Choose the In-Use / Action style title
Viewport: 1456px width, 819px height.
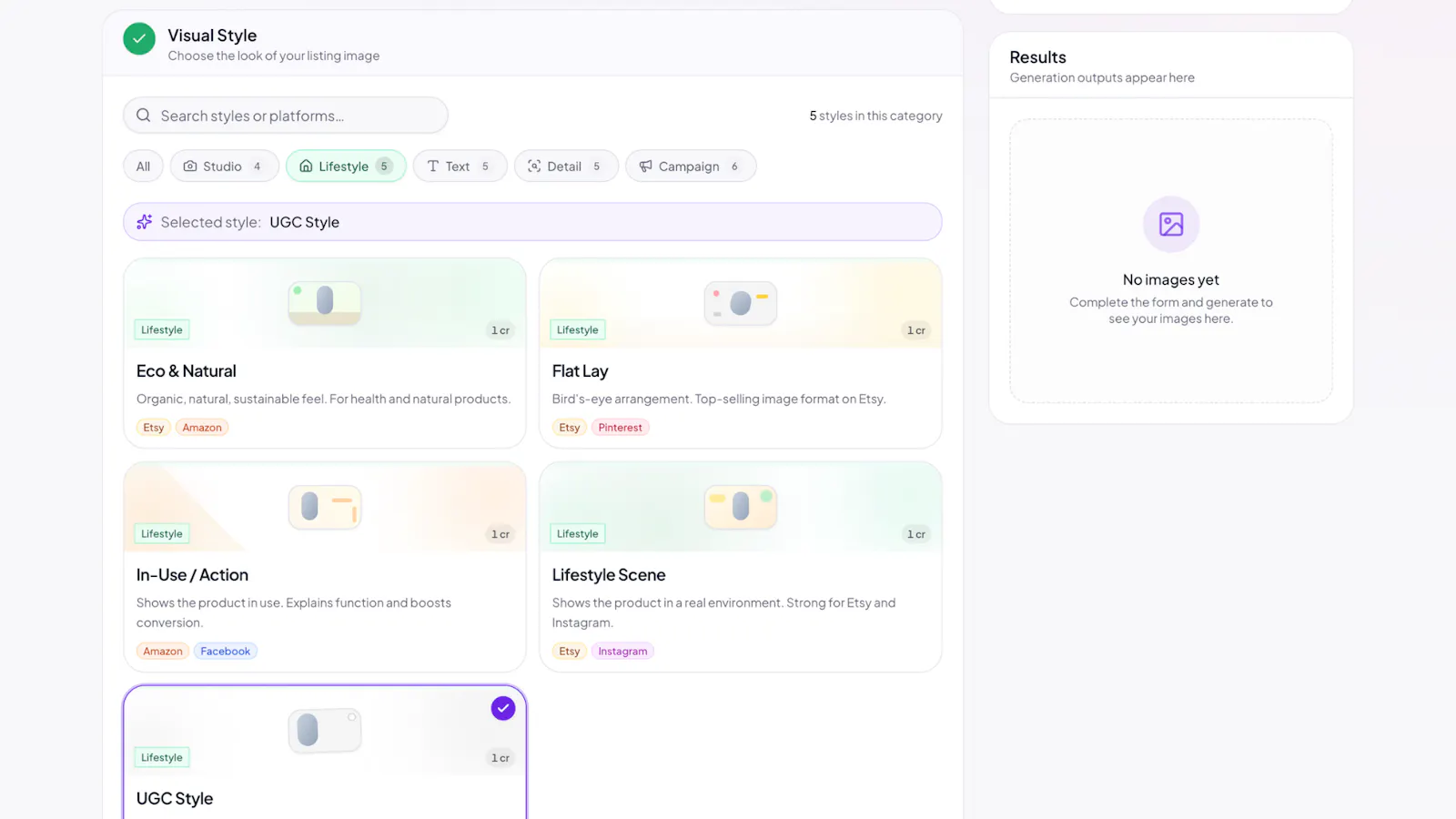tap(192, 575)
